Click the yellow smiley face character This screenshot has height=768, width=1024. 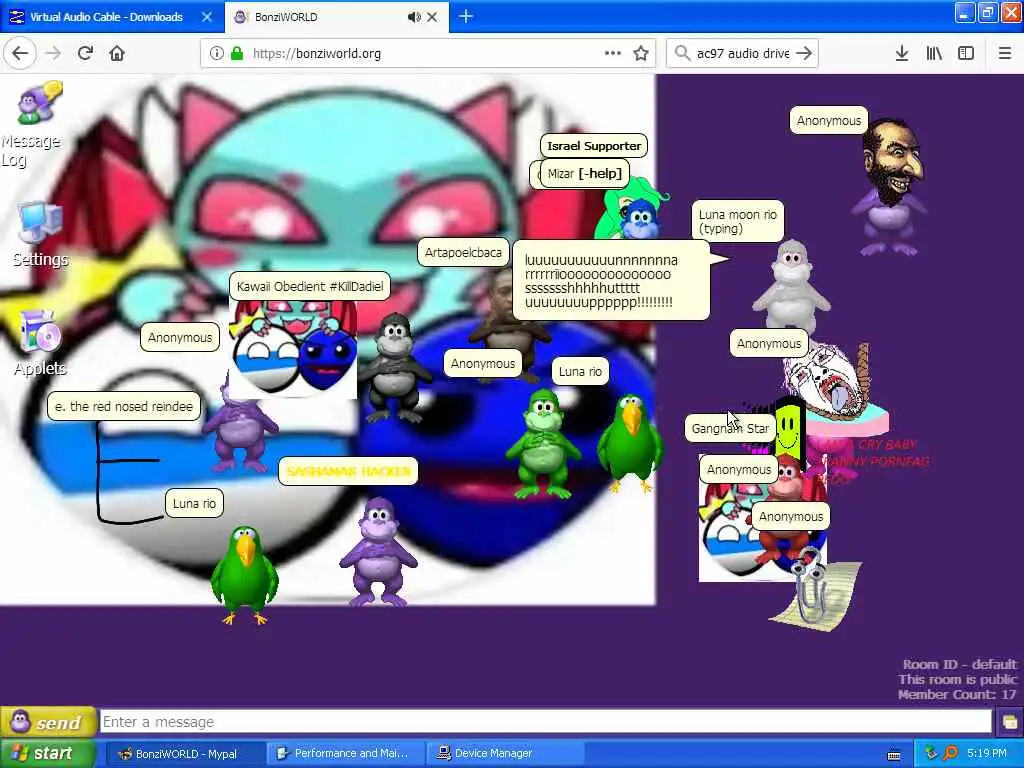tap(788, 428)
